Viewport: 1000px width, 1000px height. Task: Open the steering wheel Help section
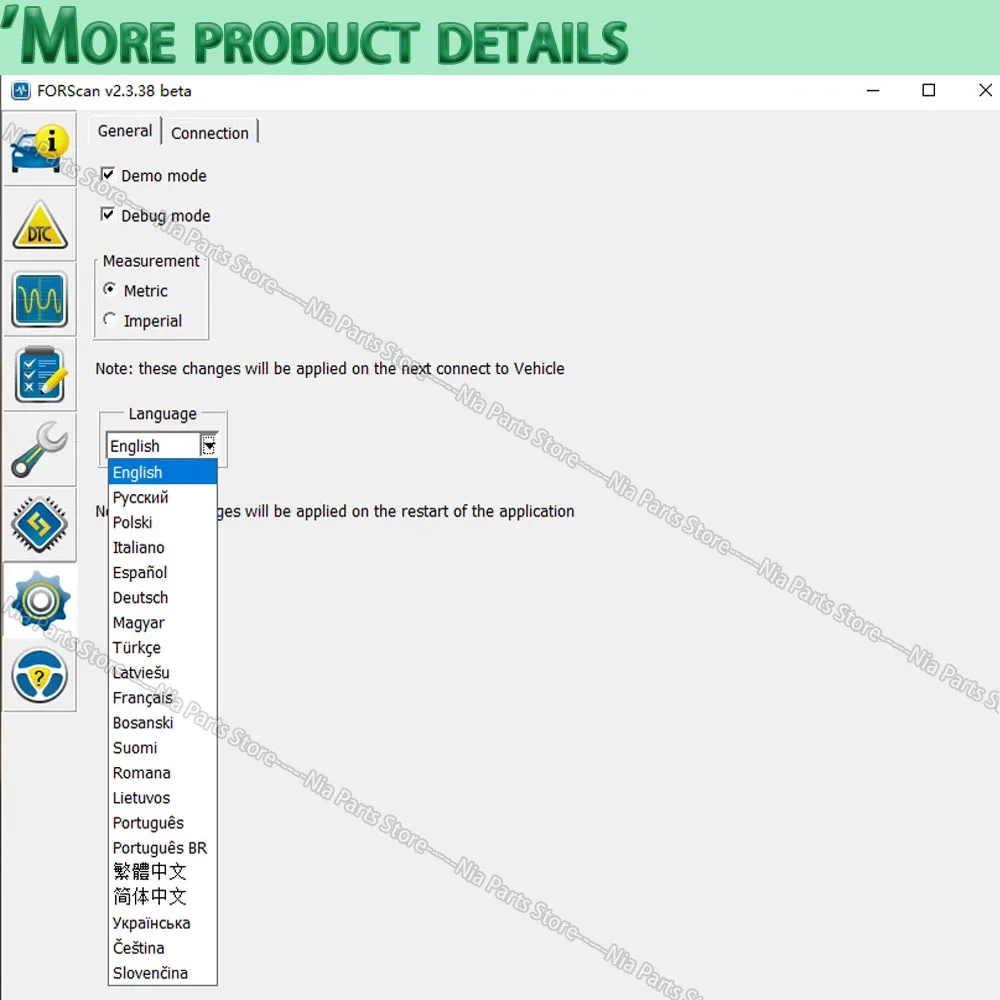40,675
